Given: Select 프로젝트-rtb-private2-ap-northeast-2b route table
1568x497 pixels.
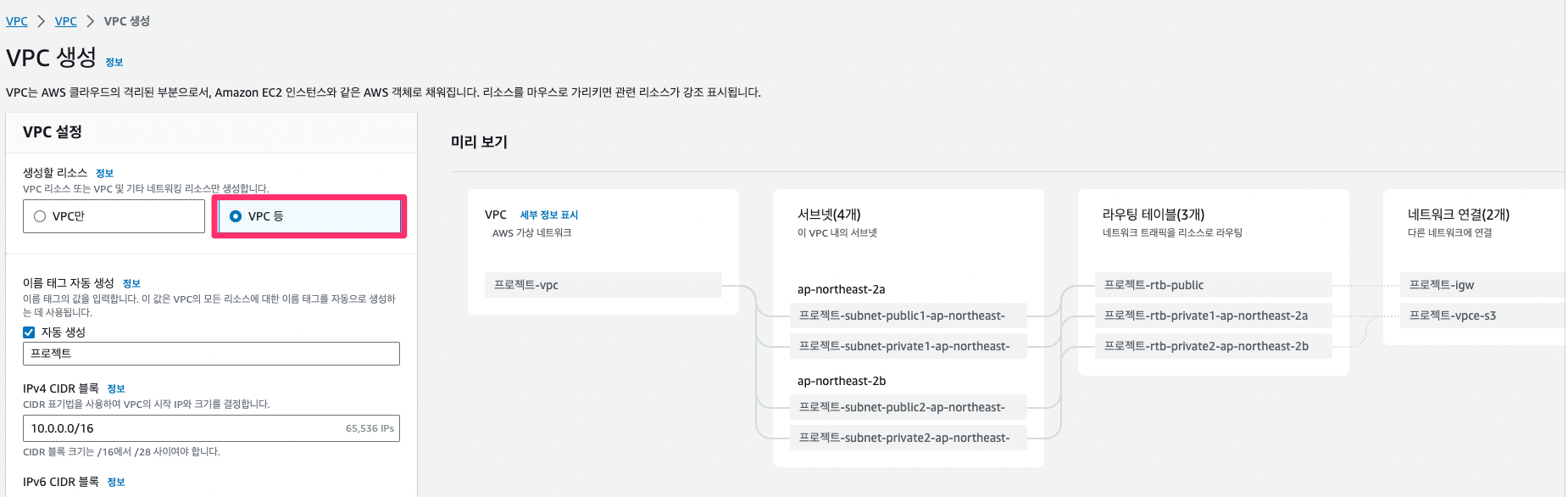Looking at the screenshot, I should (1214, 346).
